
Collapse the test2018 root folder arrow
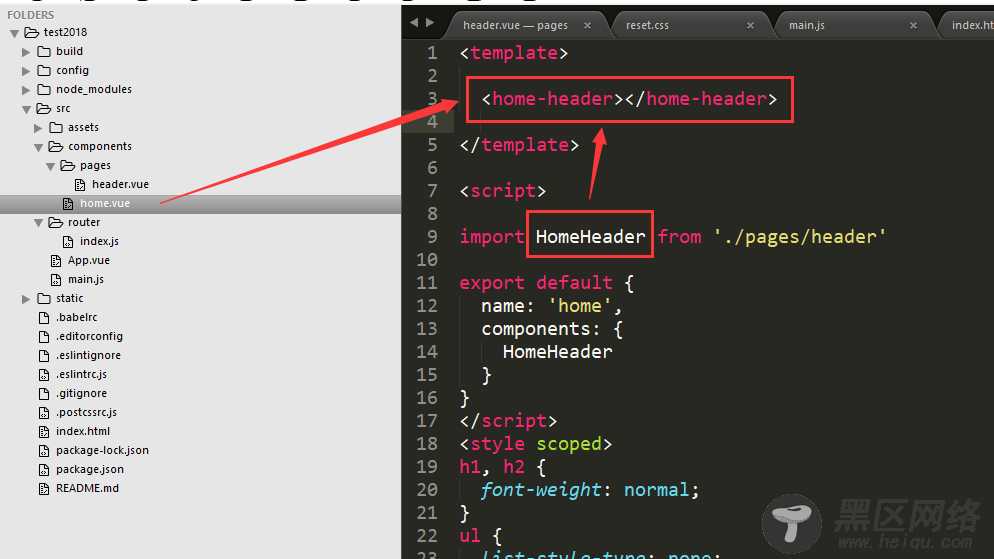[x=14, y=33]
